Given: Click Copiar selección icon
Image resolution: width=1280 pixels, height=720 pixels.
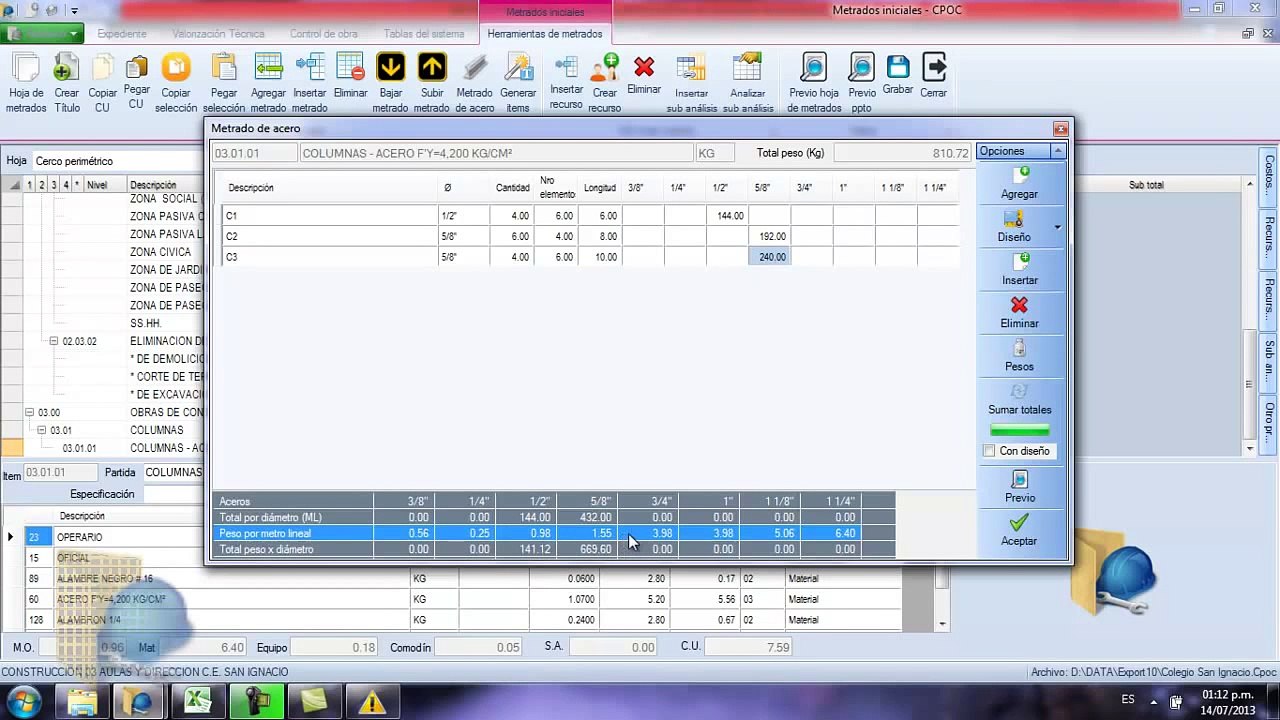Looking at the screenshot, I should [176, 69].
